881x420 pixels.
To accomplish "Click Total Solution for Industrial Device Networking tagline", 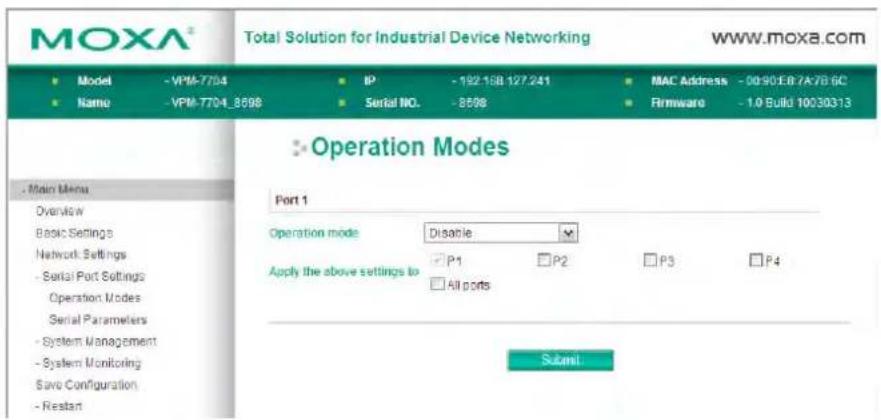I will click(x=417, y=38).
